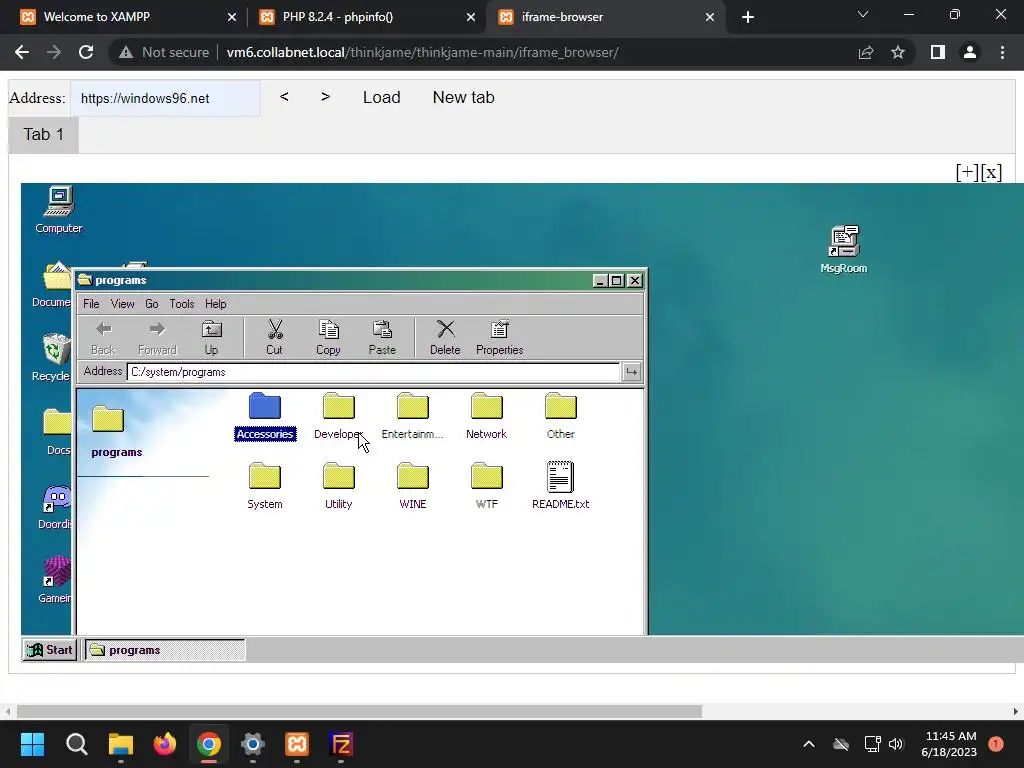This screenshot has height=768, width=1024.
Task: Go Up one folder level
Action: [211, 338]
